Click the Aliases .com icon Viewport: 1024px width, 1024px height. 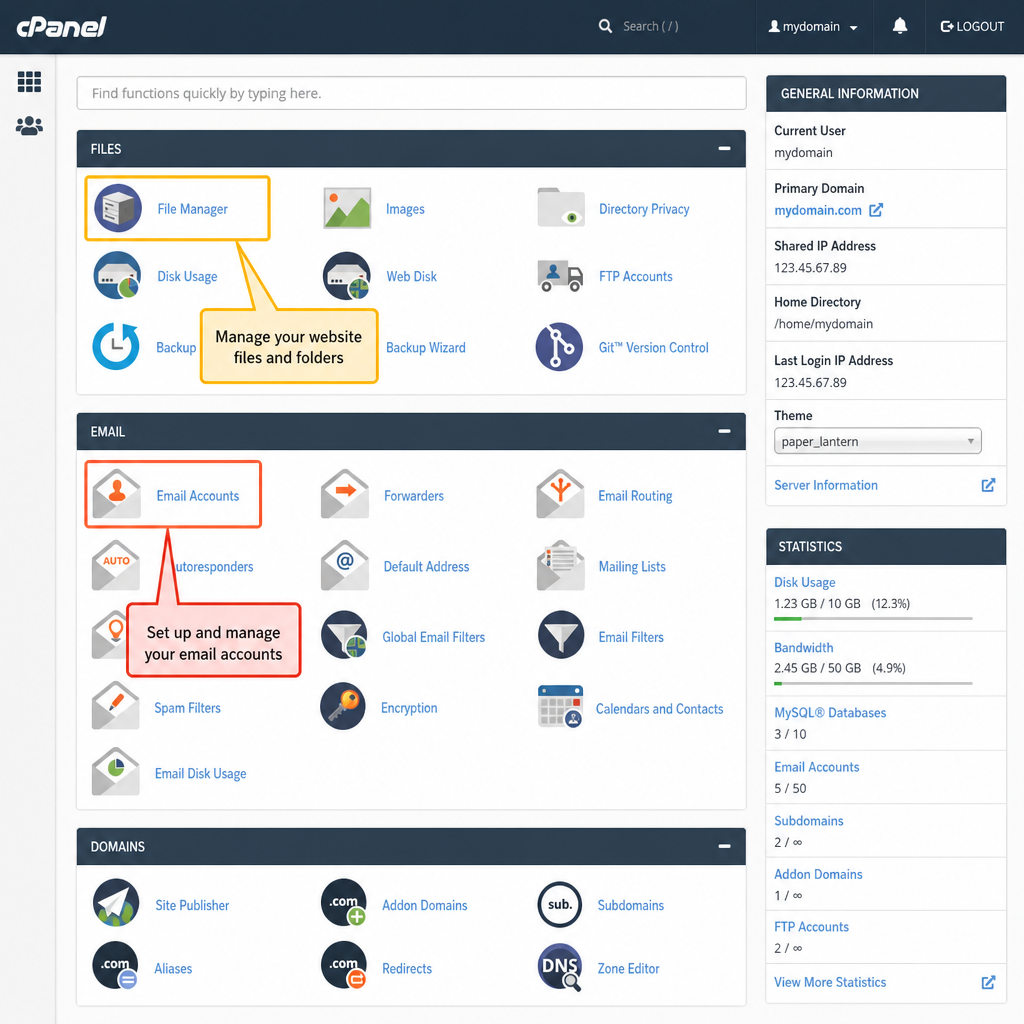click(116, 966)
